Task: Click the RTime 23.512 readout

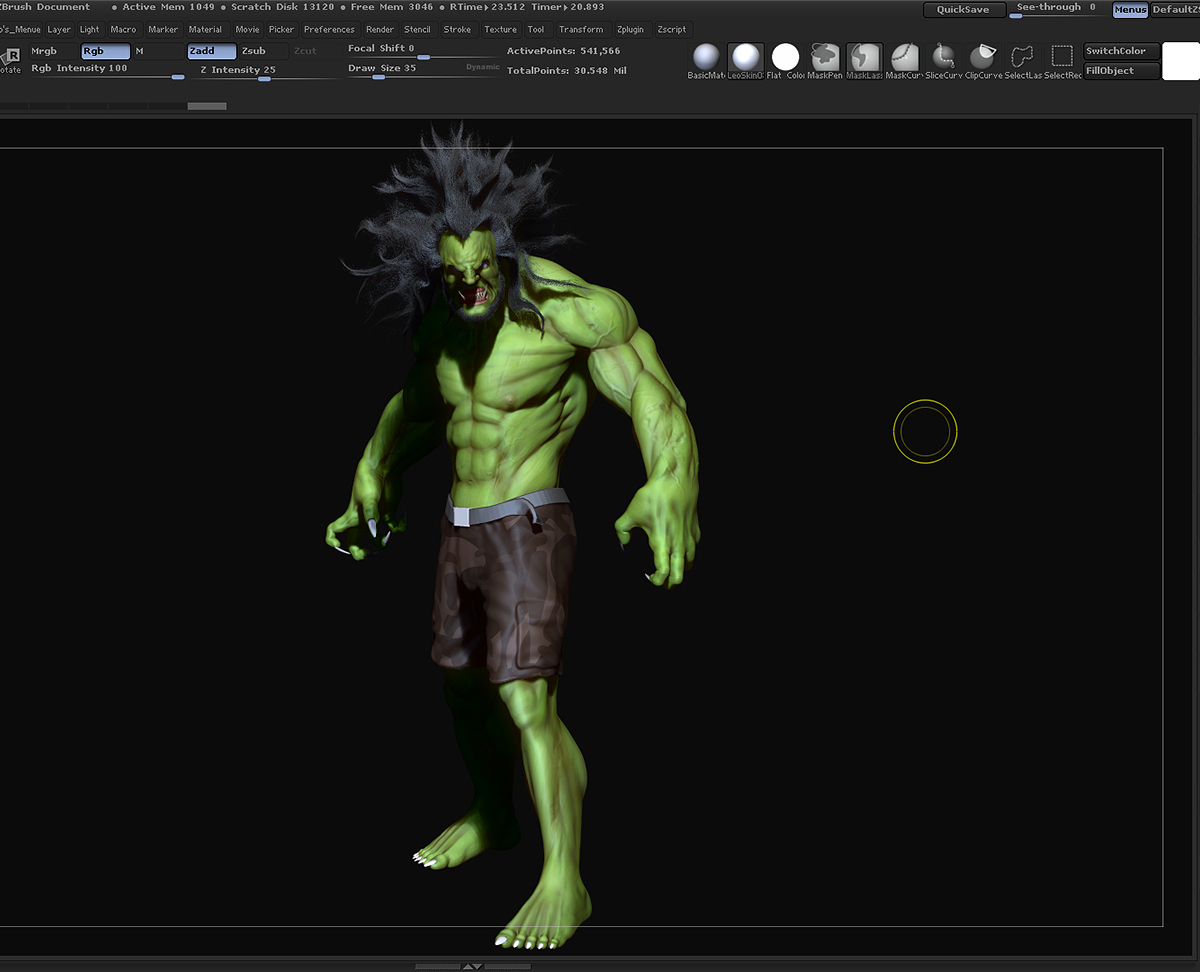Action: [488, 7]
